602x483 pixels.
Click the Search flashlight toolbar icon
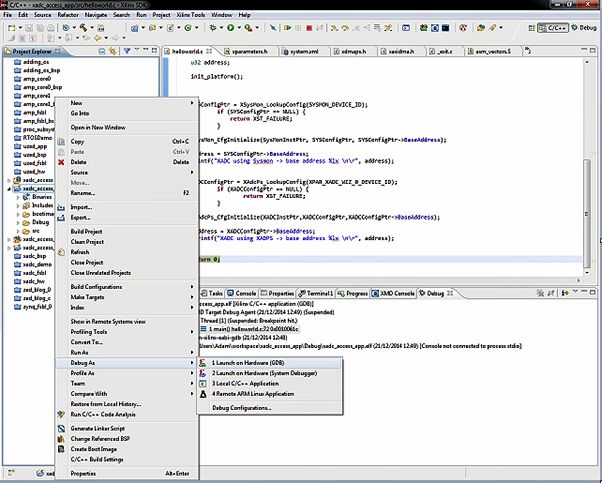point(493,28)
